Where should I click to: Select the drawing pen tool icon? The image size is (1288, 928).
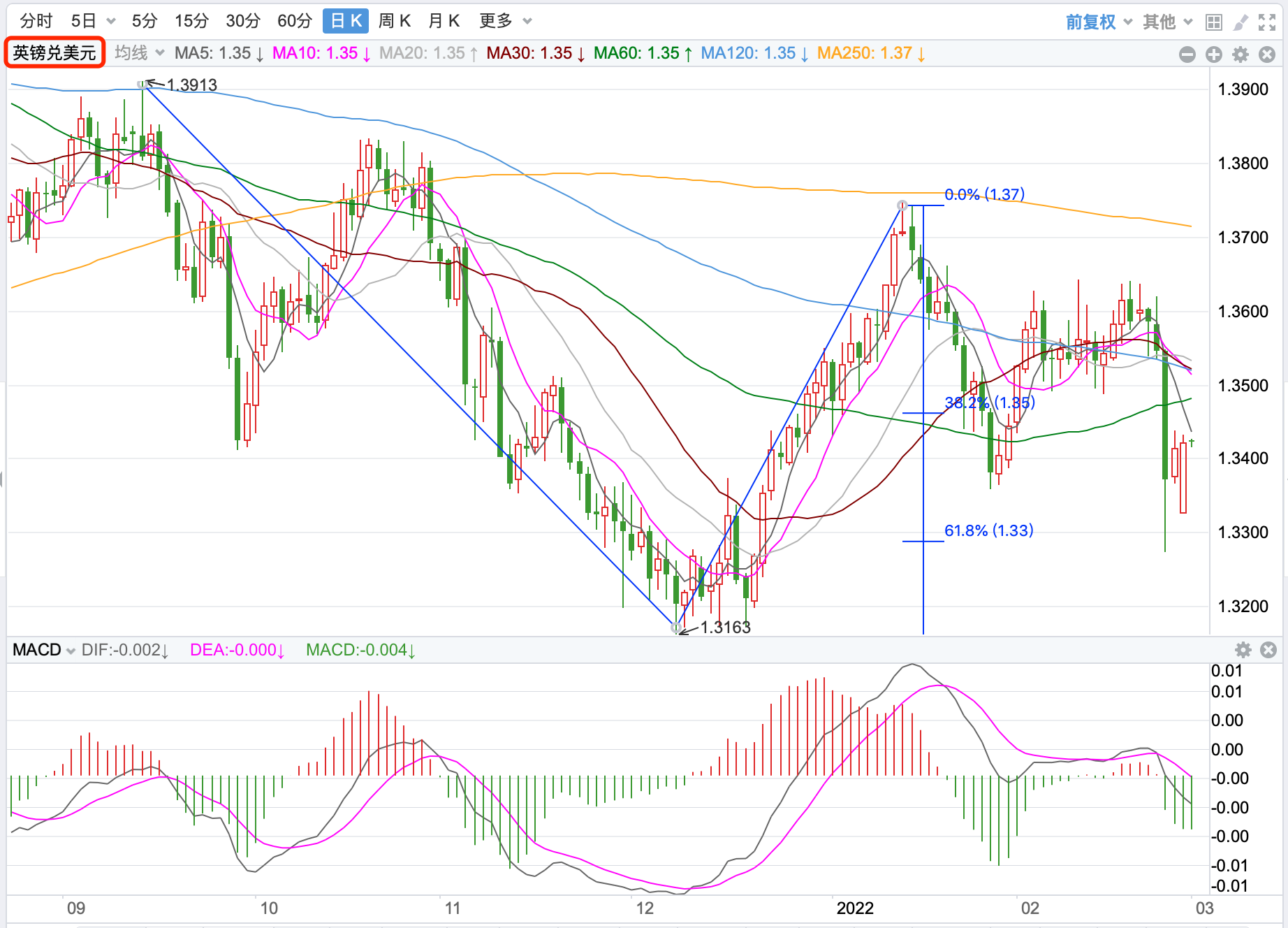(x=1241, y=23)
